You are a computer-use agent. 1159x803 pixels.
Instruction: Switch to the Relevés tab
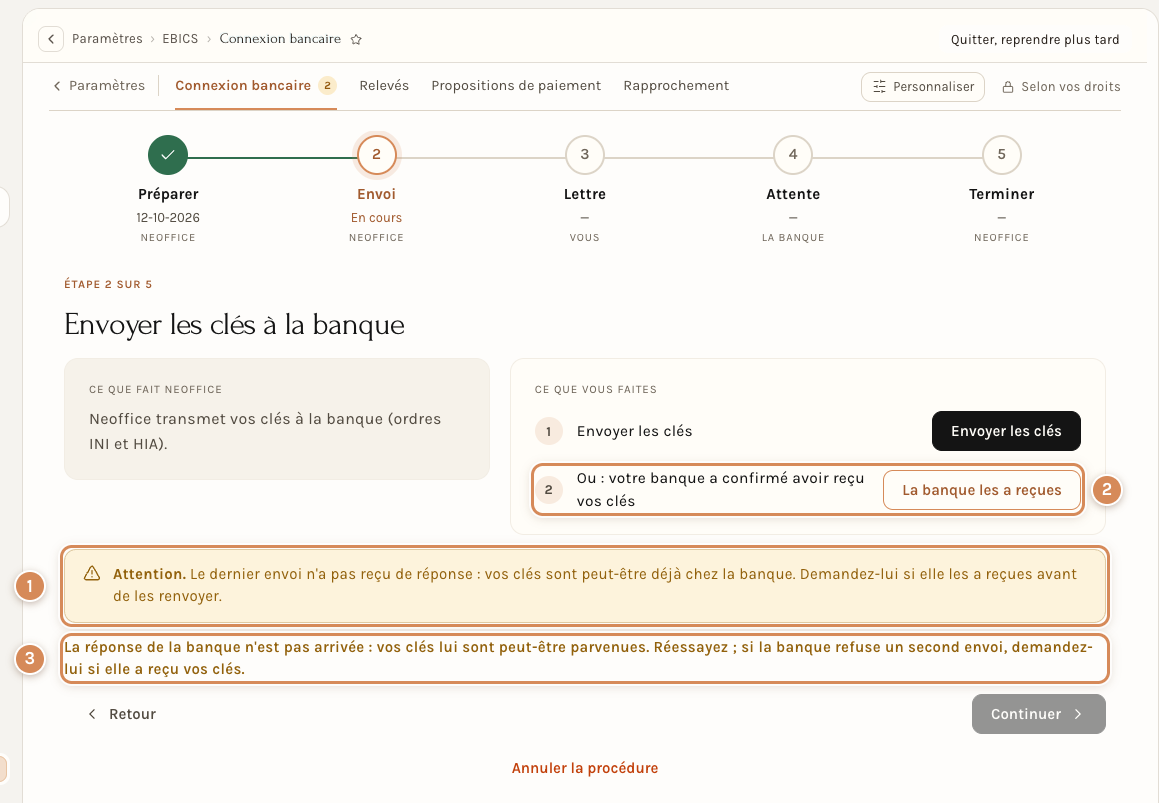pos(384,86)
